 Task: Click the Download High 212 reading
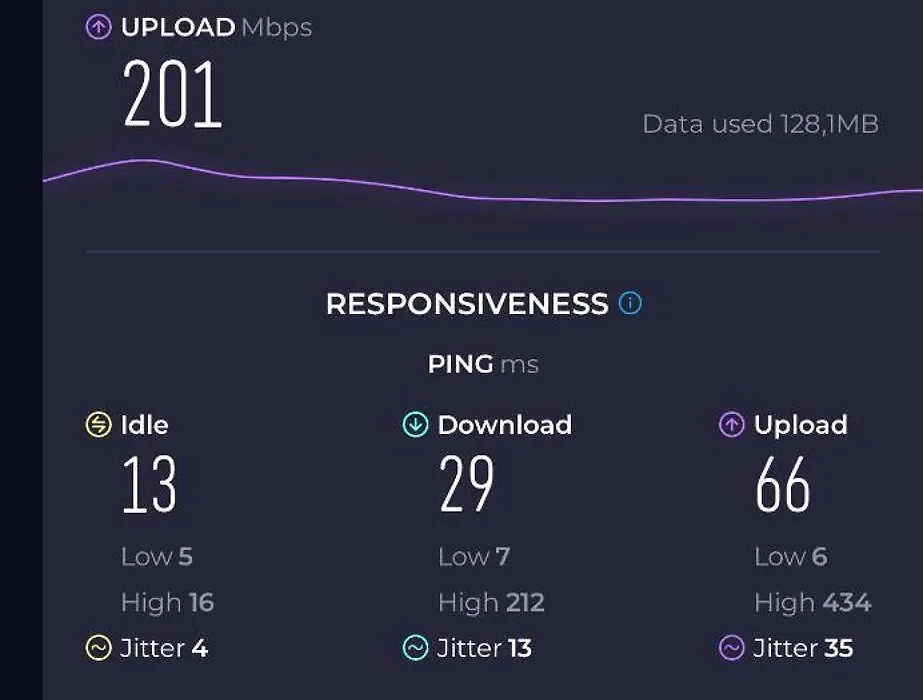click(x=492, y=602)
